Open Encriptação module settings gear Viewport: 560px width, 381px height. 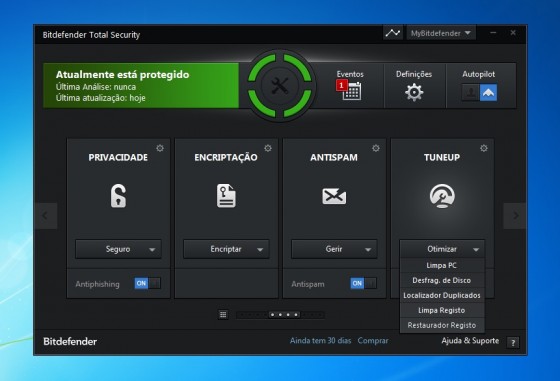click(268, 148)
